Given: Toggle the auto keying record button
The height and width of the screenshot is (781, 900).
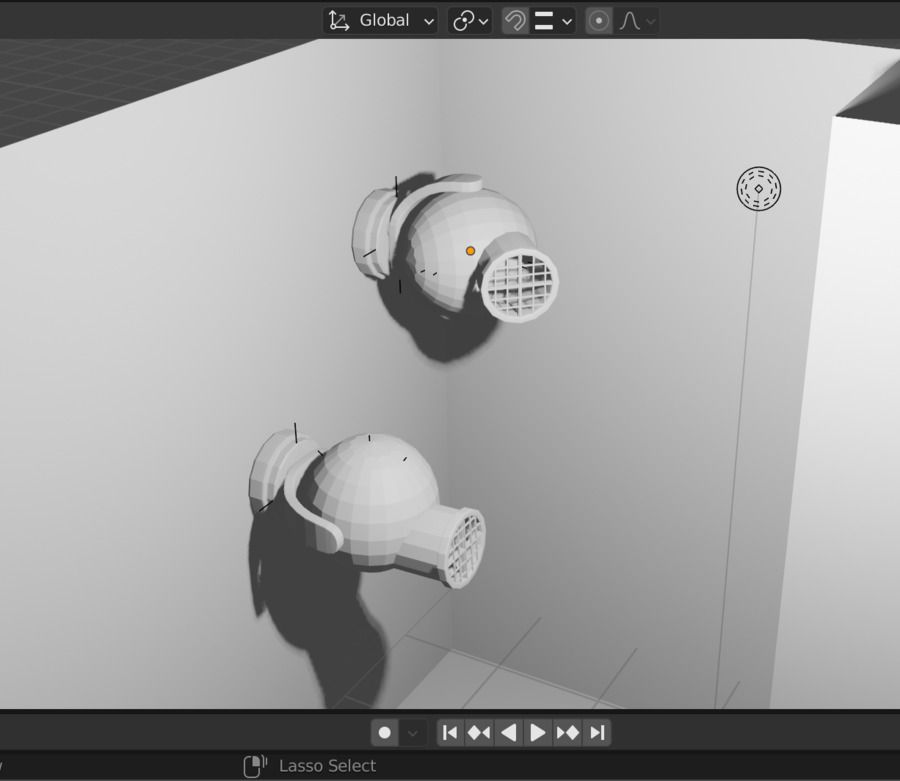Looking at the screenshot, I should 385,733.
